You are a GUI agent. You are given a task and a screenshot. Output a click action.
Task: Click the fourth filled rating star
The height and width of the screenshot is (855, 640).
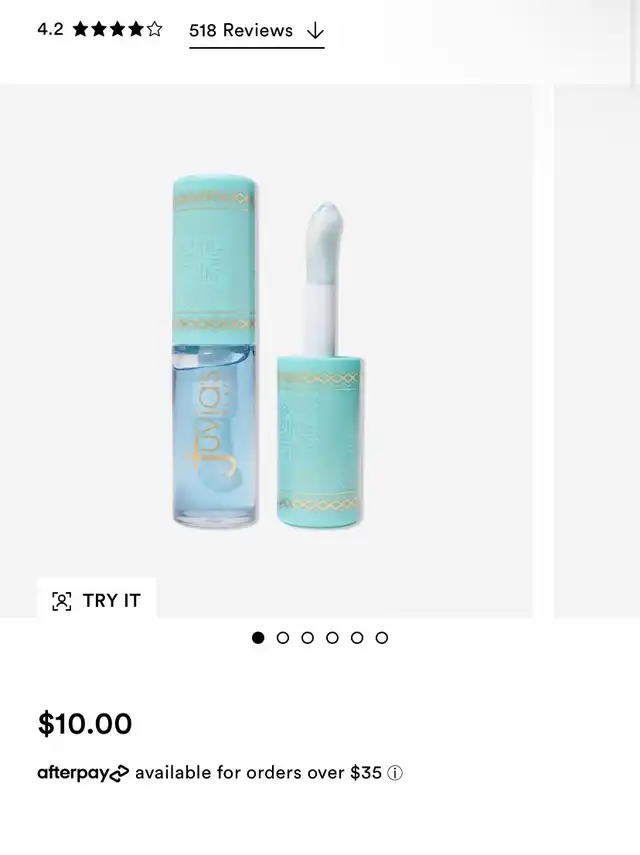tap(136, 29)
